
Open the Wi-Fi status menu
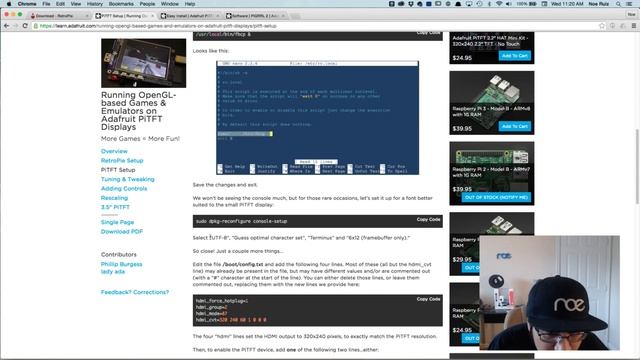pyautogui.click(x=499, y=4)
